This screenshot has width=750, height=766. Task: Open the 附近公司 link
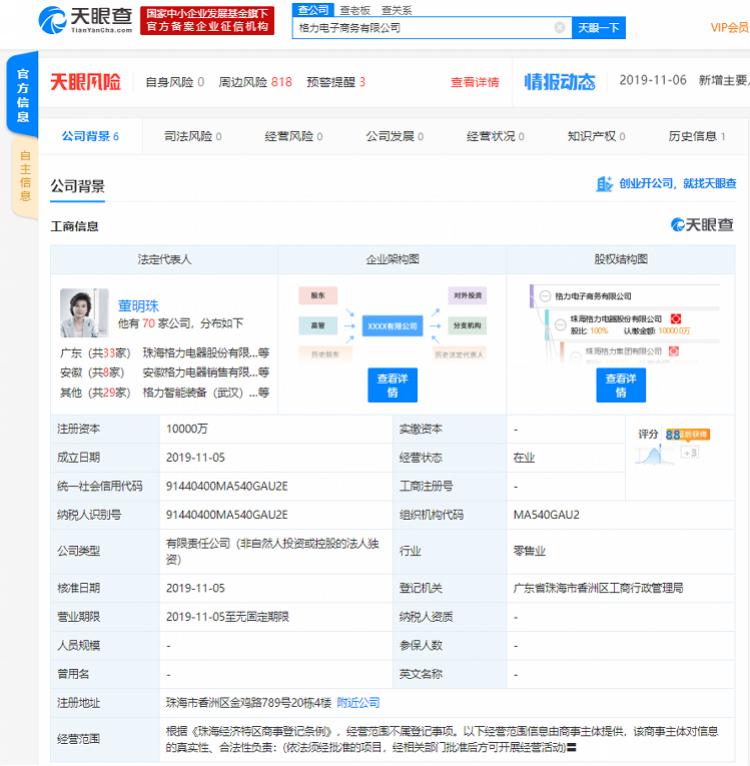coord(358,702)
